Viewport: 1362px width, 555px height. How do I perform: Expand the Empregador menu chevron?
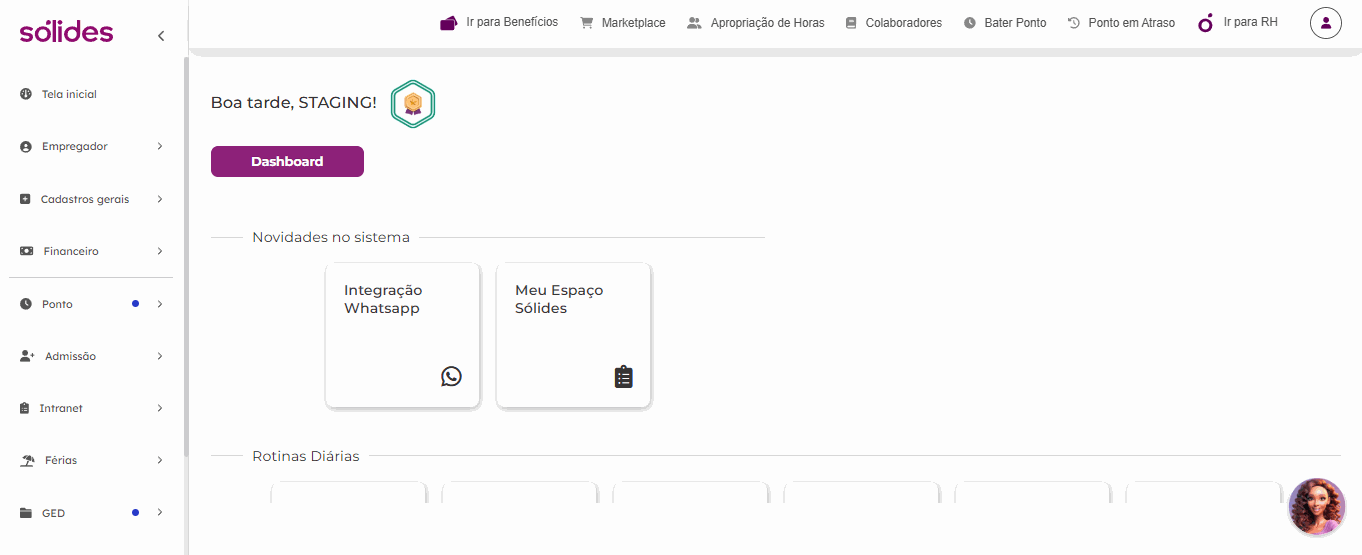point(160,147)
